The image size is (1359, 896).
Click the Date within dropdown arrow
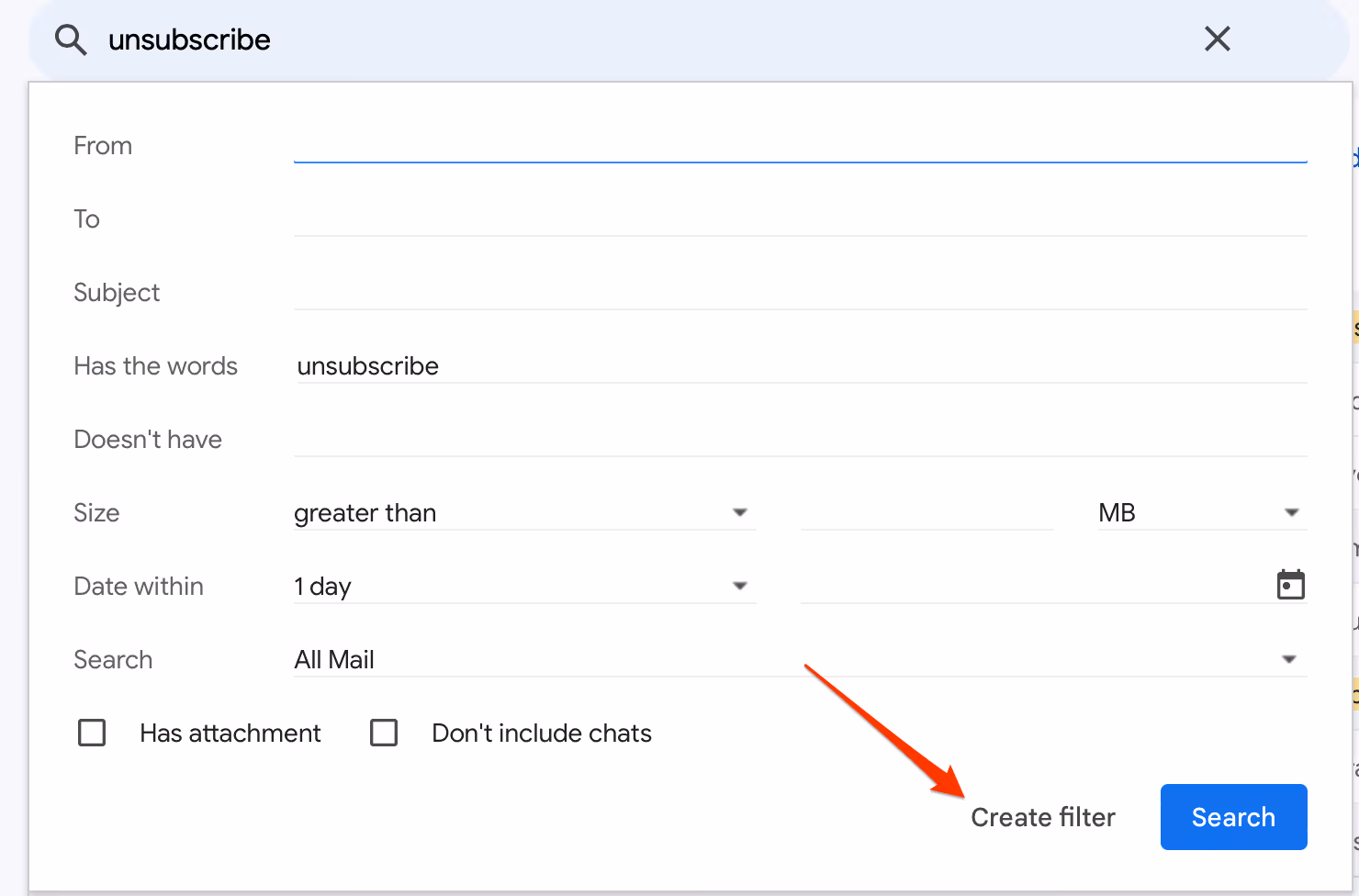(740, 585)
